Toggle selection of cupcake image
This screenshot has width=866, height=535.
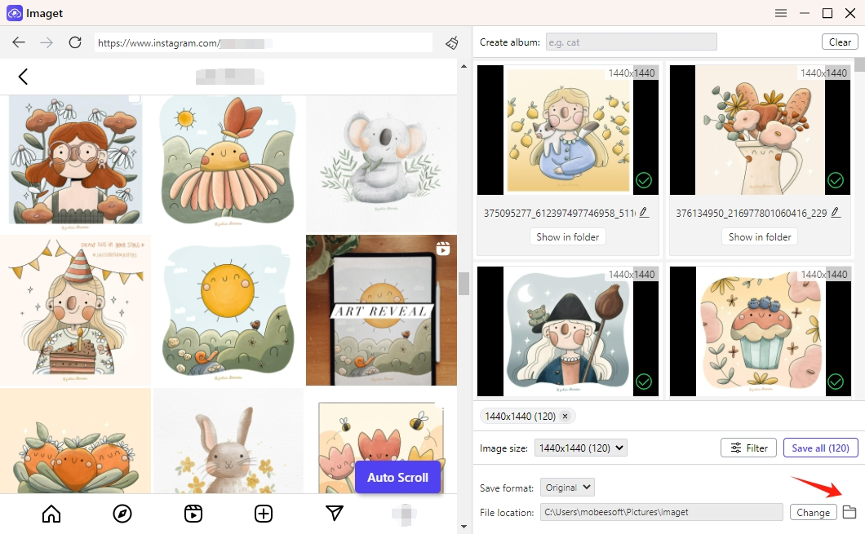[x=835, y=382]
